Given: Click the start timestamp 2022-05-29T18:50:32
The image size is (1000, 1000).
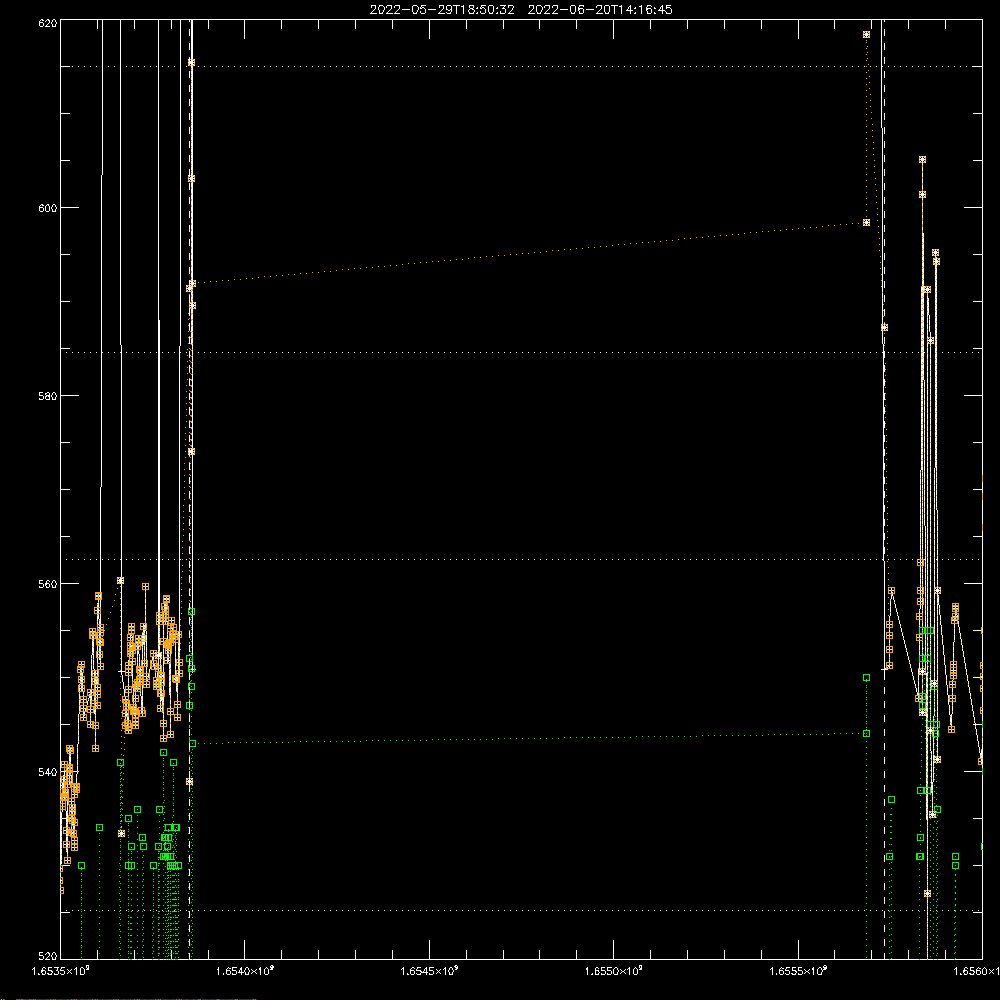Looking at the screenshot, I should pos(442,10).
